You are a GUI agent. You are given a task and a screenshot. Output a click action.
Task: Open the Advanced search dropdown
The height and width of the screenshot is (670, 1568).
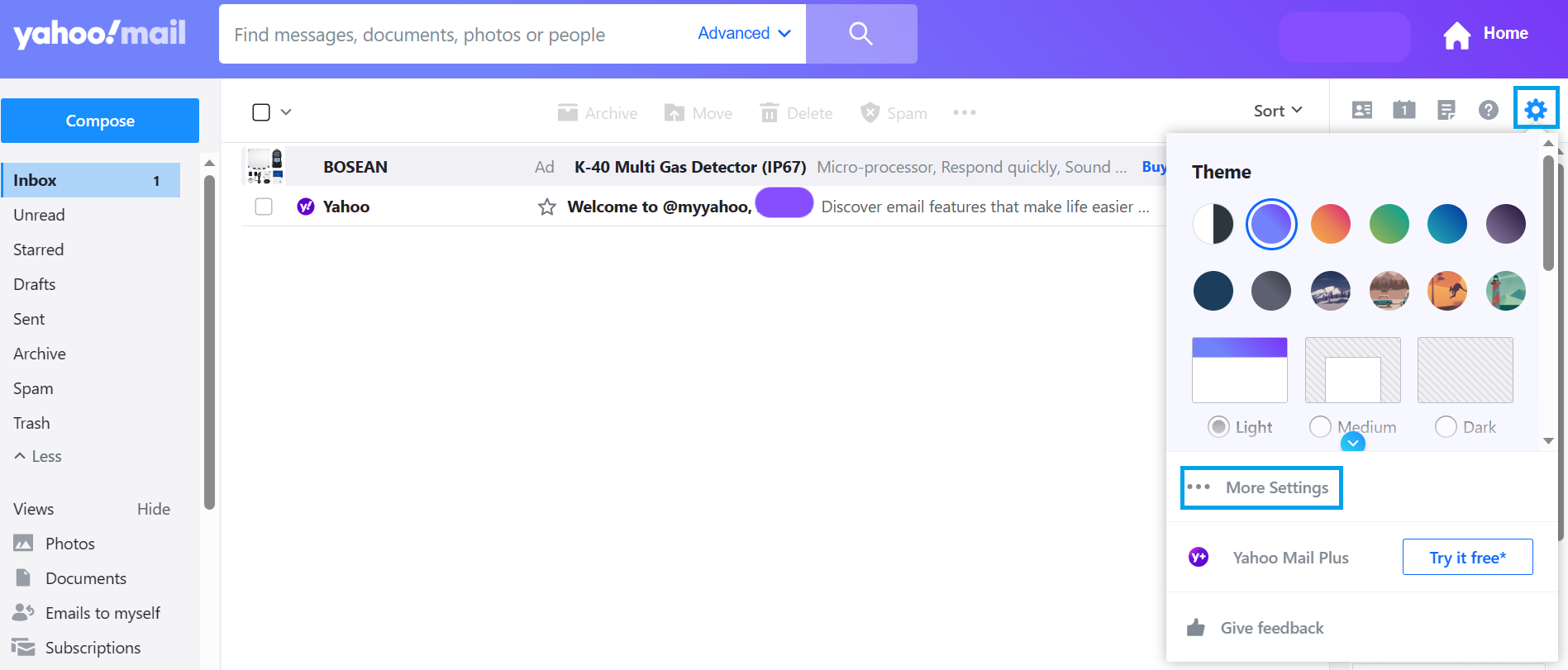(x=745, y=33)
